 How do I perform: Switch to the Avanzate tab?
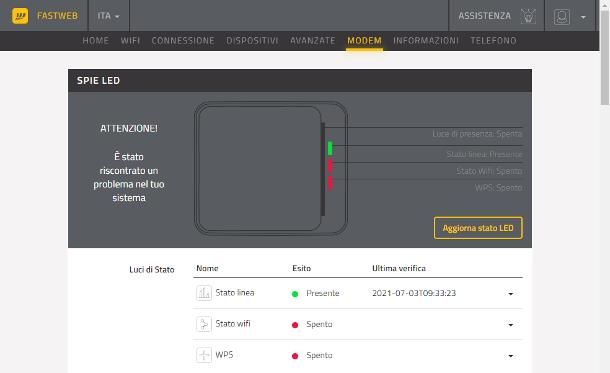(312, 40)
